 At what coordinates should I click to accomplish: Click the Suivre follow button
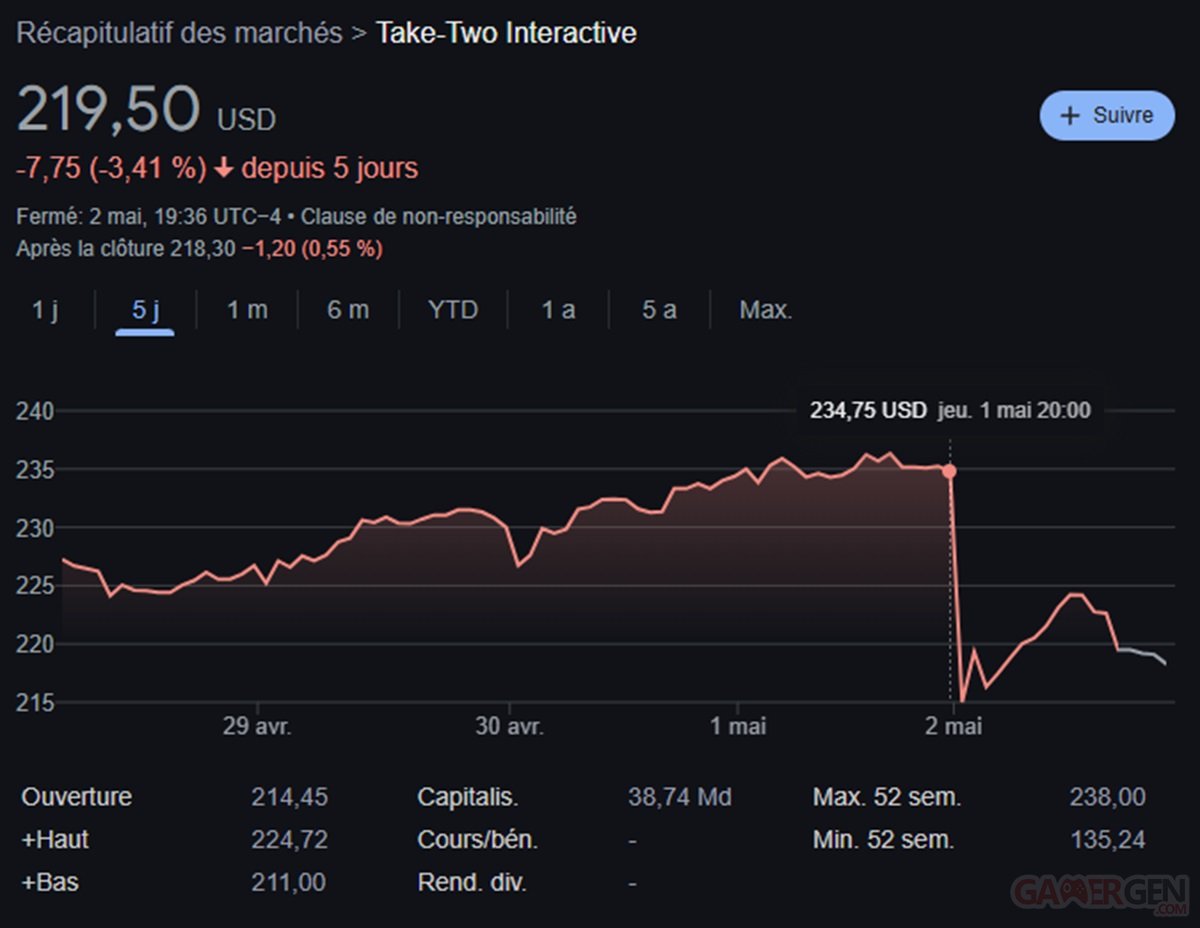1107,115
